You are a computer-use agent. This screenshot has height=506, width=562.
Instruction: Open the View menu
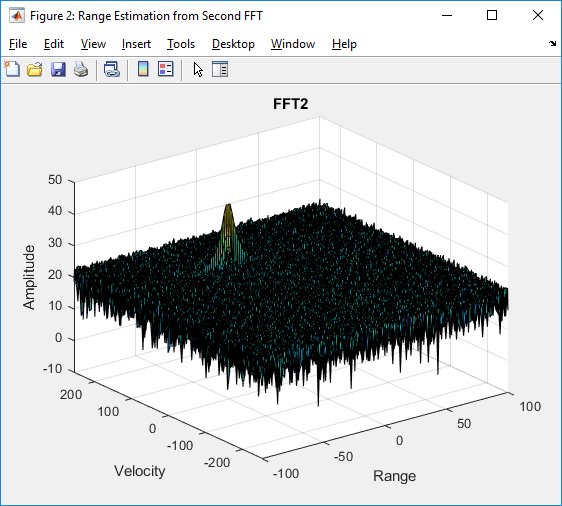93,44
